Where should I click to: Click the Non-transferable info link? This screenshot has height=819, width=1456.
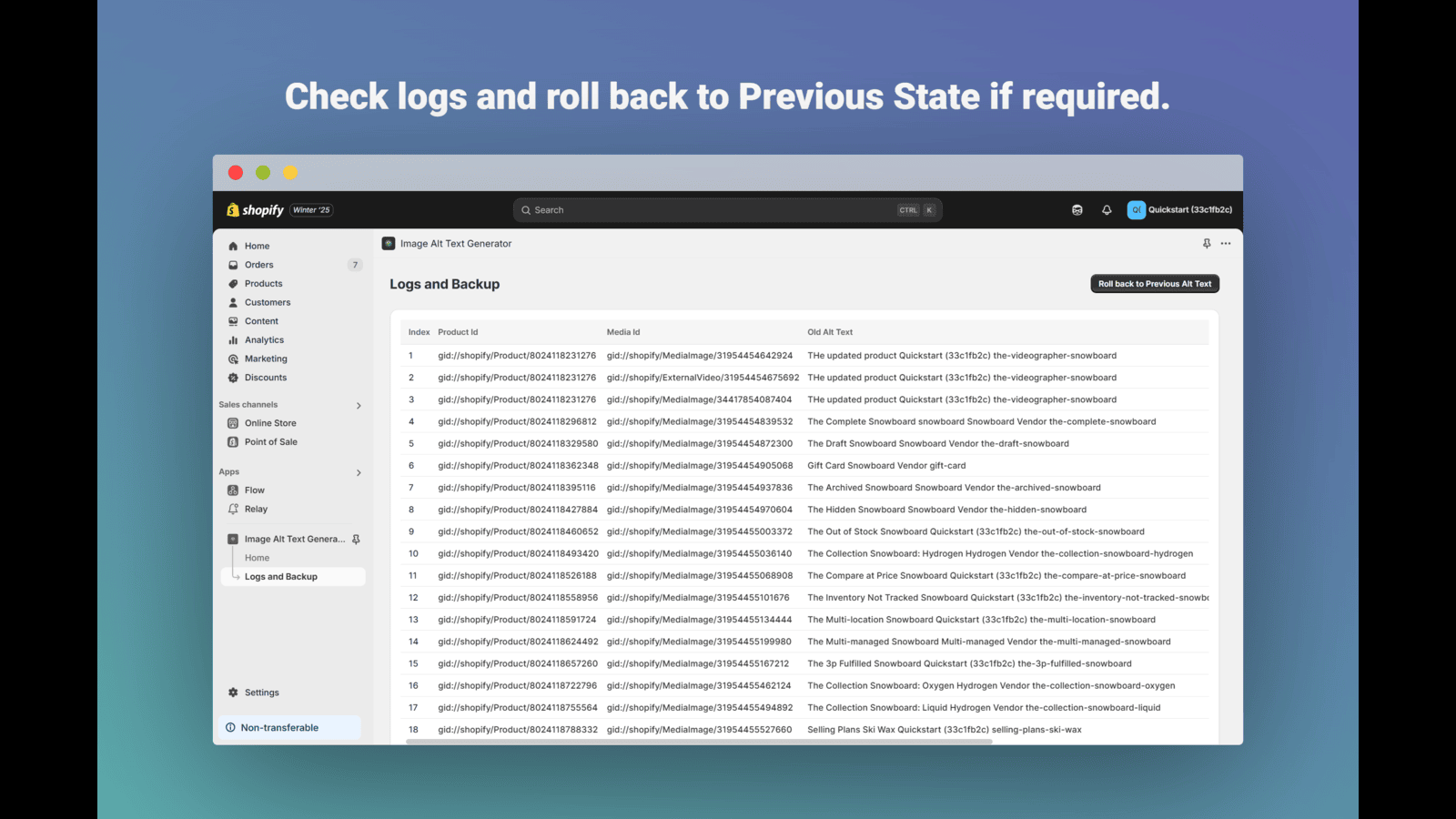coord(279,728)
